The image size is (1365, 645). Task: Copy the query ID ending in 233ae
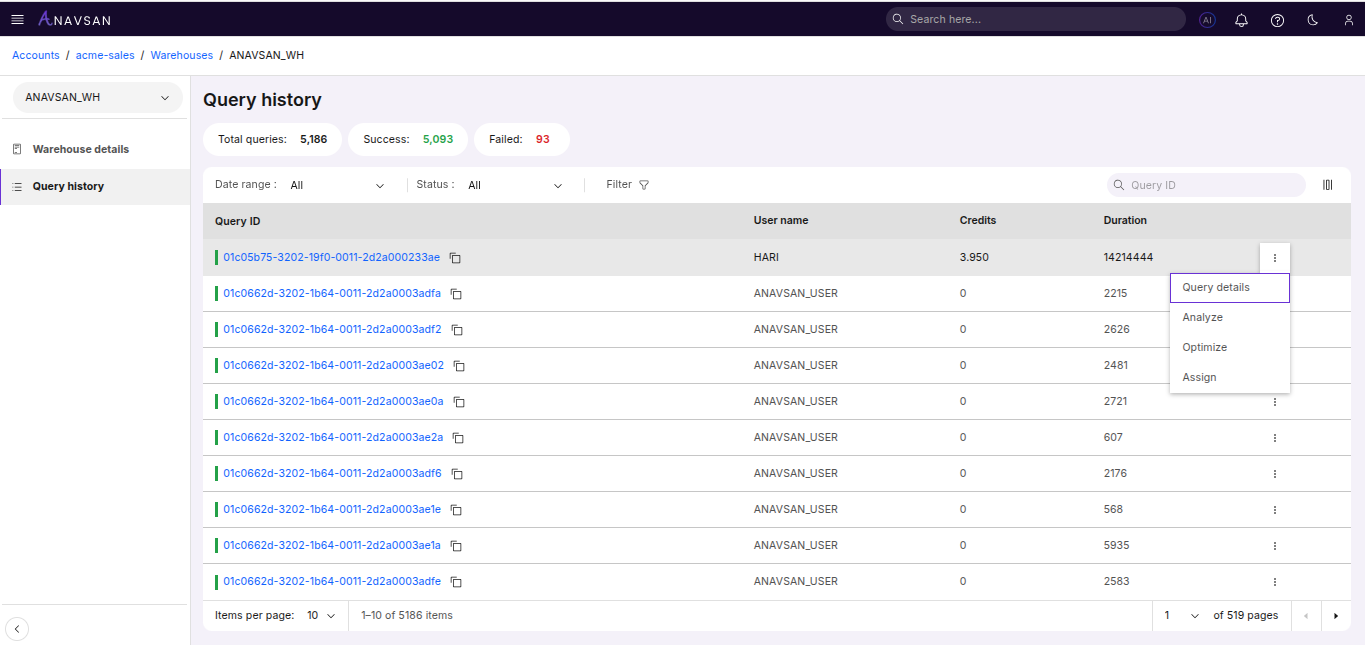[455, 258]
